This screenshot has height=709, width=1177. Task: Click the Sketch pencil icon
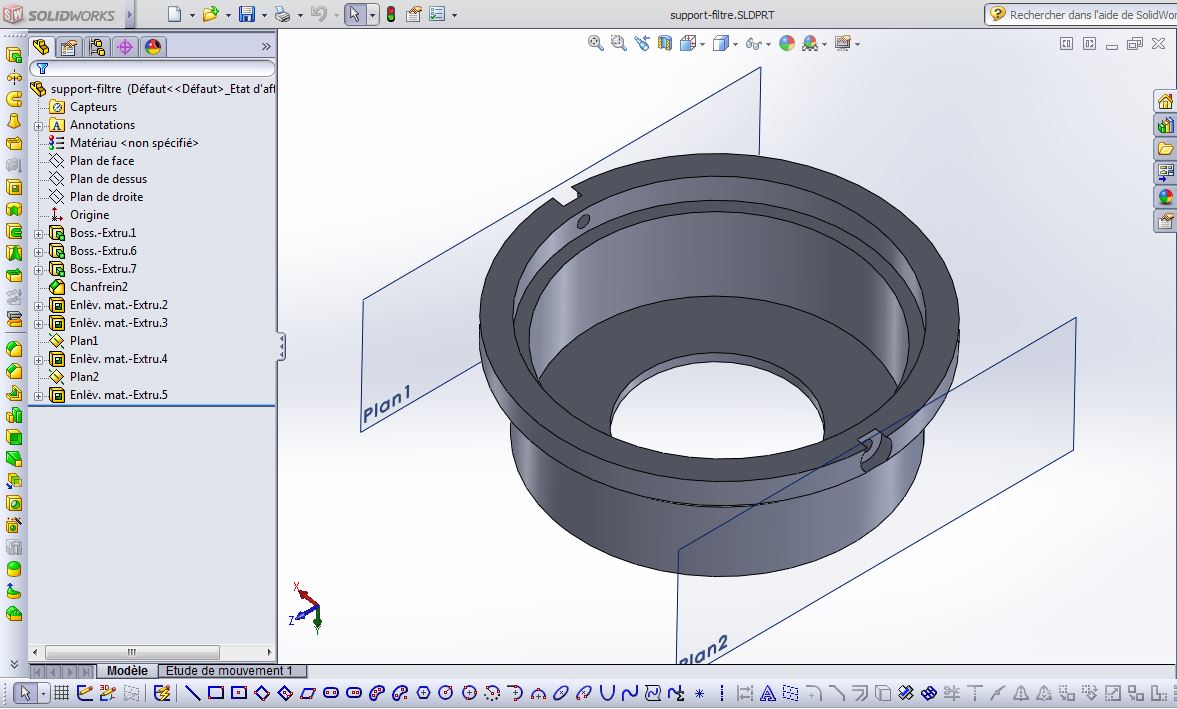(85, 693)
